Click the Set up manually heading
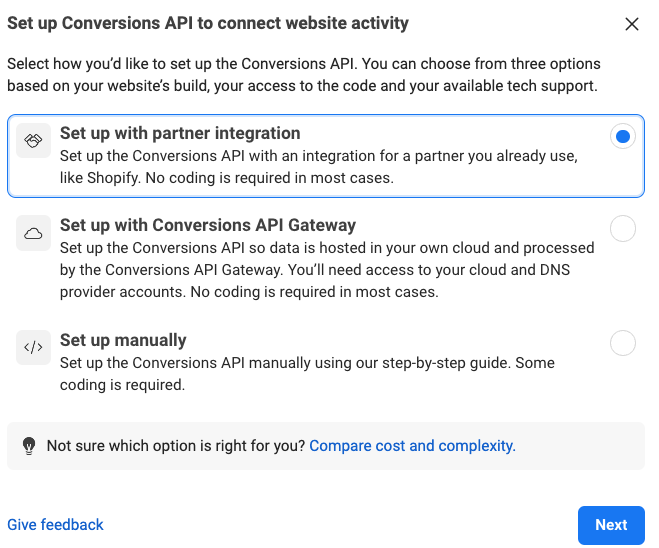 pos(123,340)
